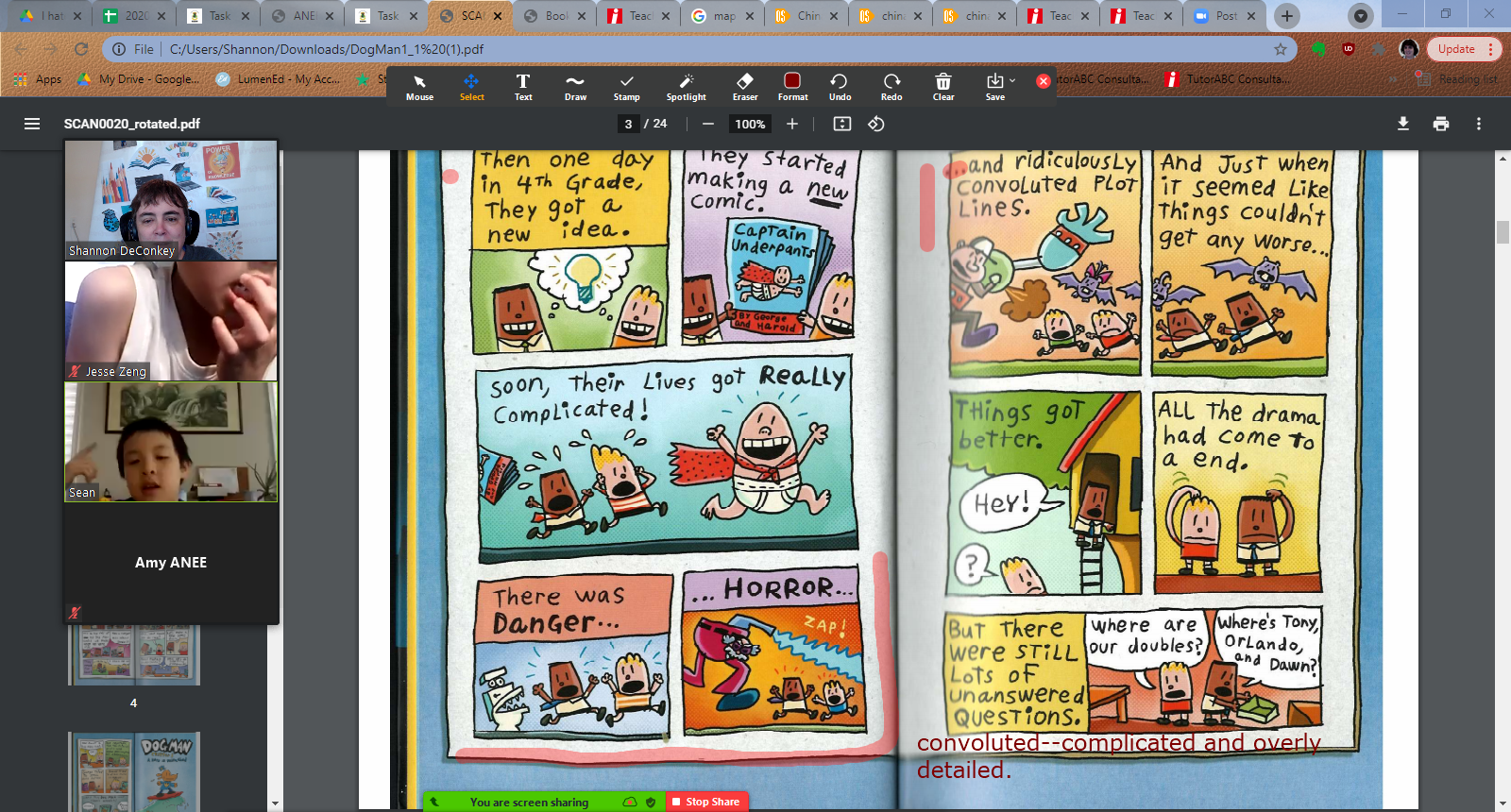Reload the browser page
This screenshot has width=1511, height=812.
point(81,49)
